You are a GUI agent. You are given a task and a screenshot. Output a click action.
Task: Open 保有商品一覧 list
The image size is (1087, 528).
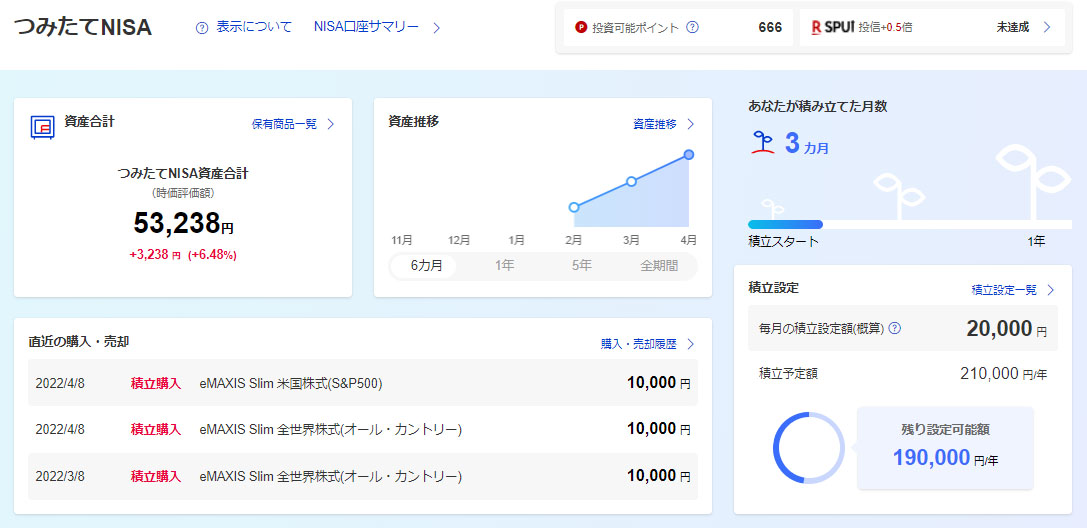coord(292,125)
